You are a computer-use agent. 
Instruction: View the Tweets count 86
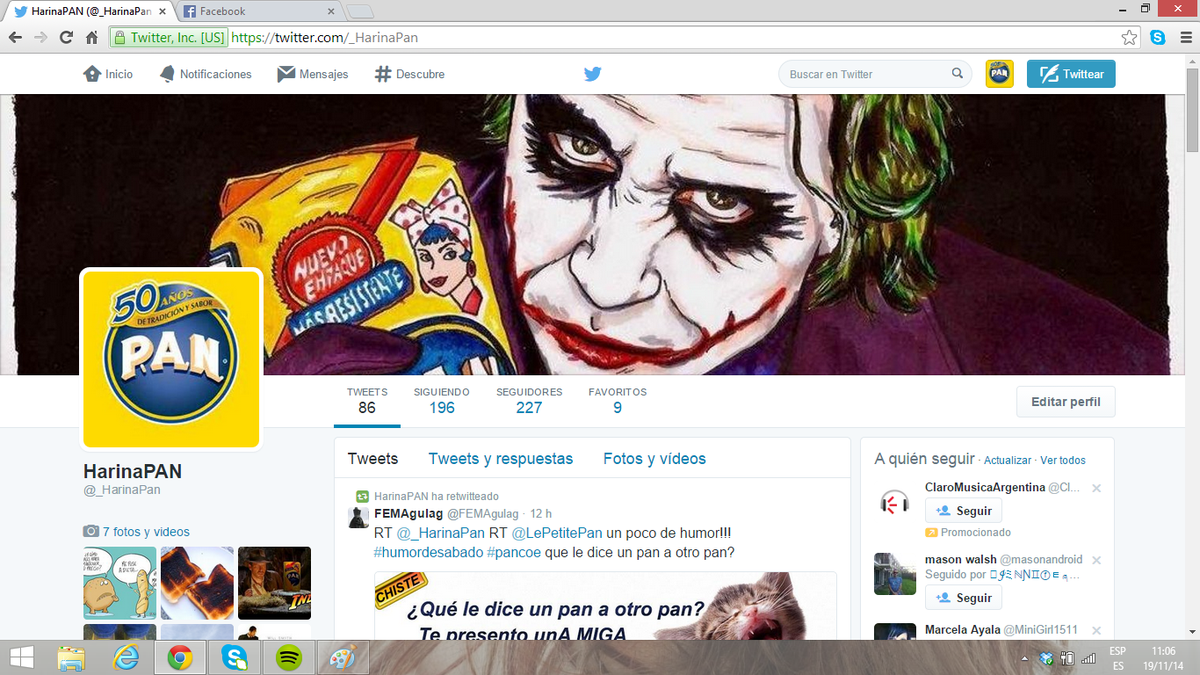[x=367, y=401]
